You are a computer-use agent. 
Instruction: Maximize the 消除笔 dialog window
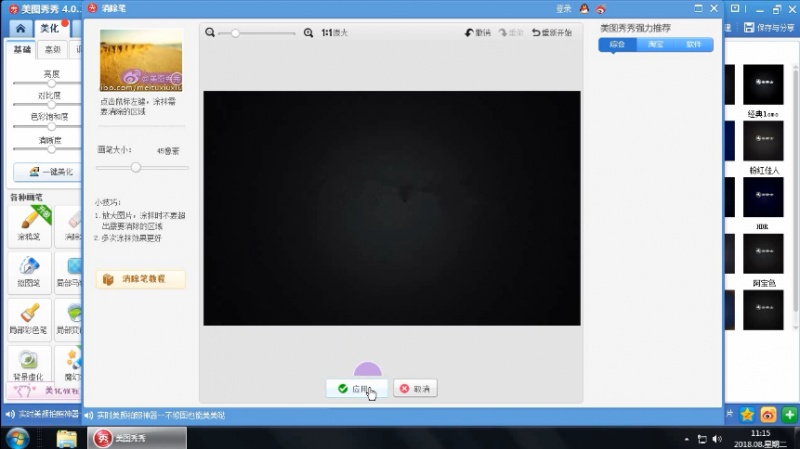point(698,8)
